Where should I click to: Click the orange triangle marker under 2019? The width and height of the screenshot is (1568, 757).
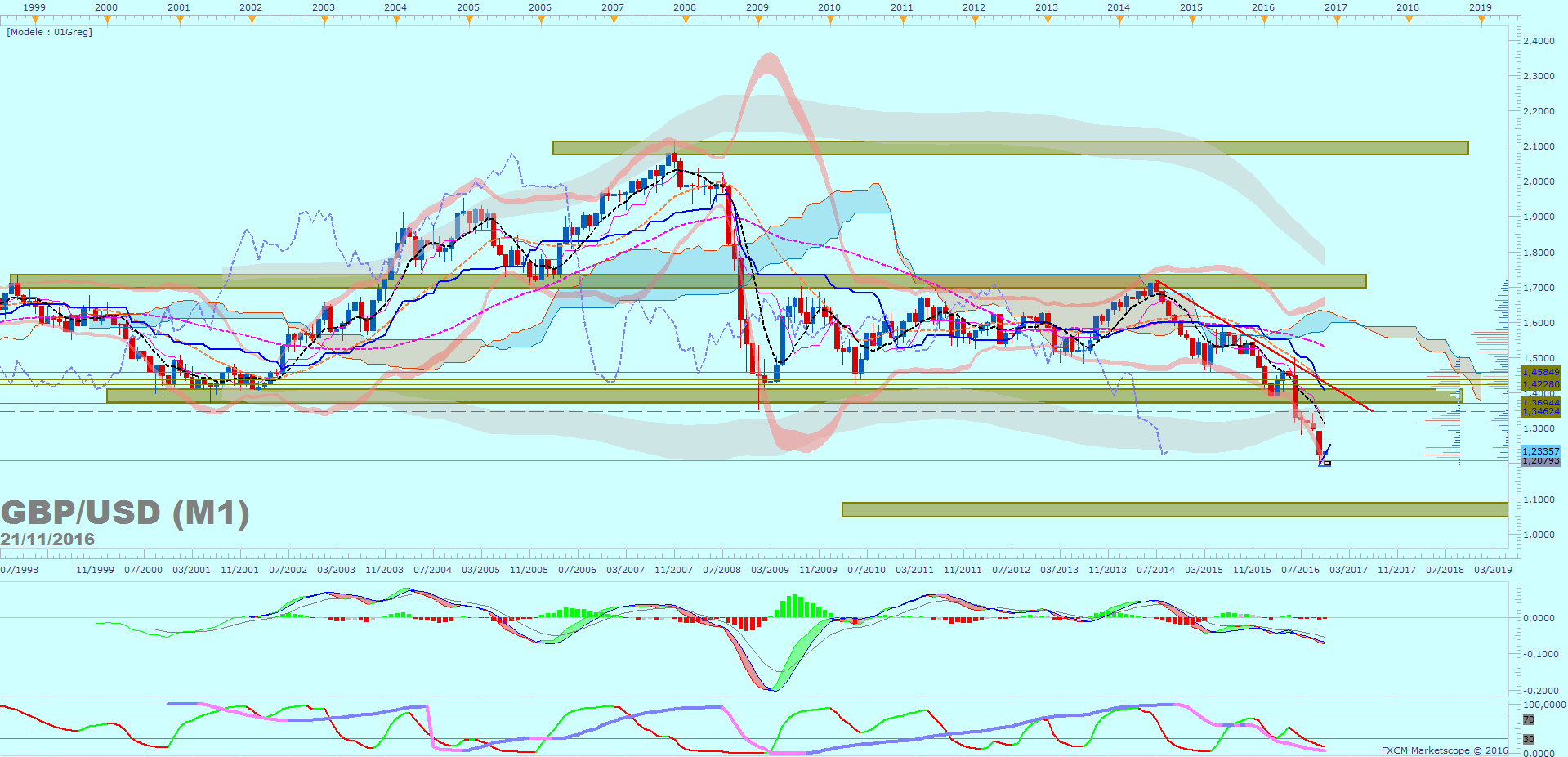(x=1481, y=20)
